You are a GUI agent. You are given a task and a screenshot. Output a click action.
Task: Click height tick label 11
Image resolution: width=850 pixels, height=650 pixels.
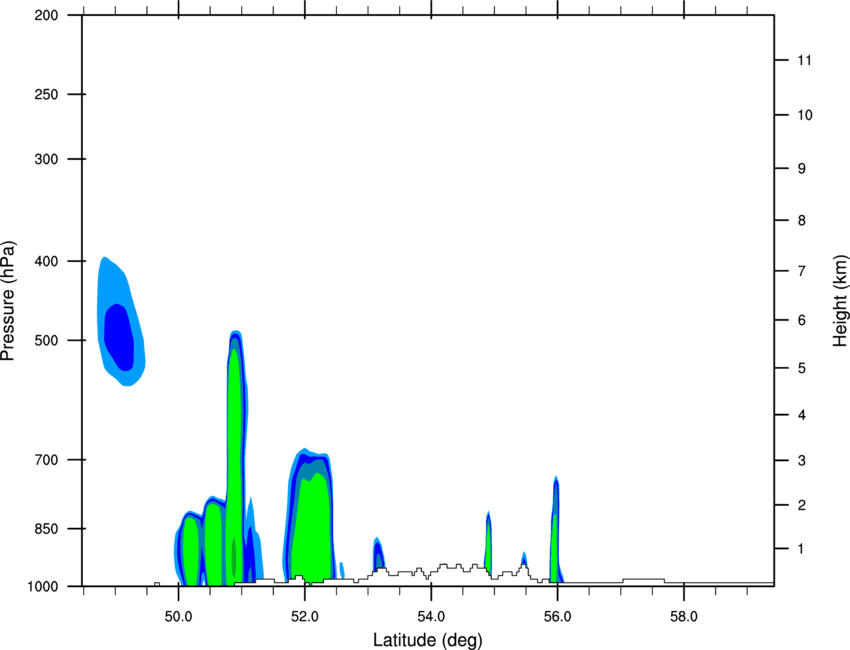coord(804,60)
